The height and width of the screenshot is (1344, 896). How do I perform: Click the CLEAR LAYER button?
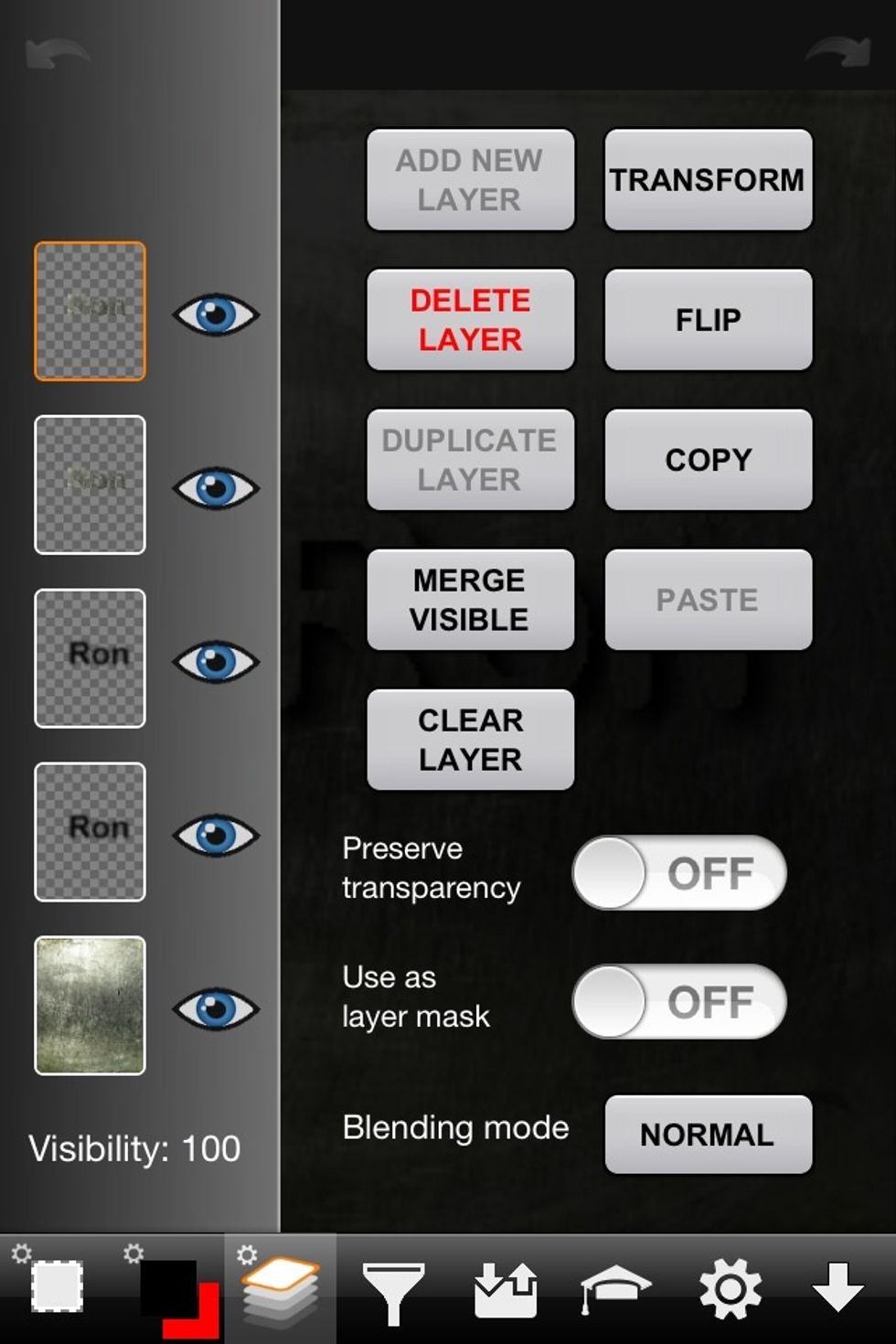click(471, 740)
